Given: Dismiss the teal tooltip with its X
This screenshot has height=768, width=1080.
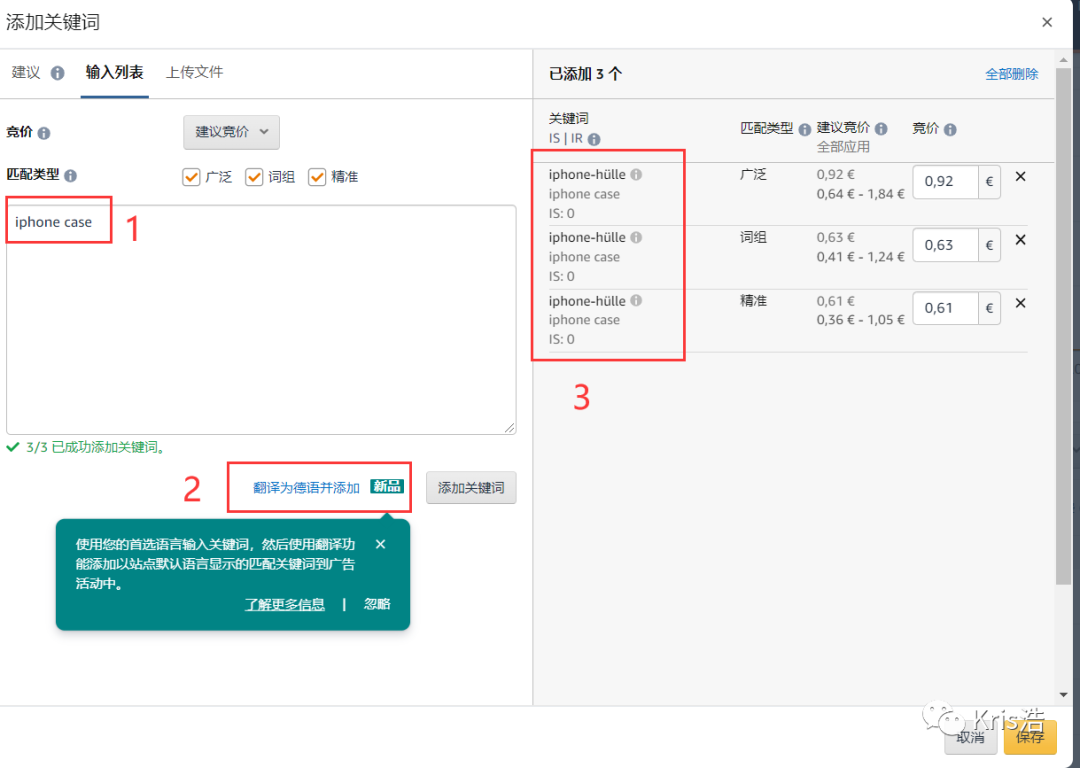Looking at the screenshot, I should [380, 544].
